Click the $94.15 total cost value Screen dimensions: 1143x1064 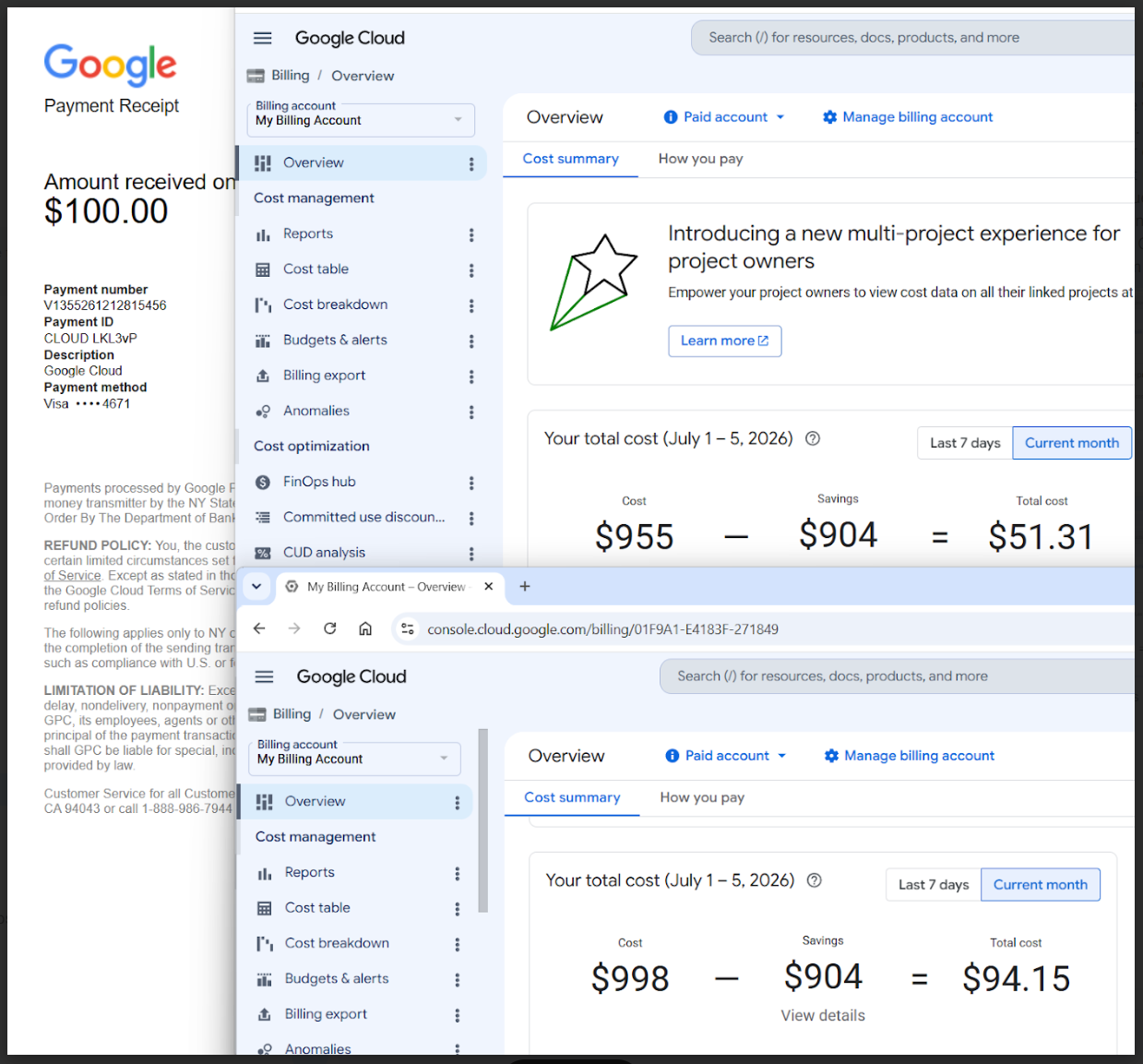[1016, 978]
